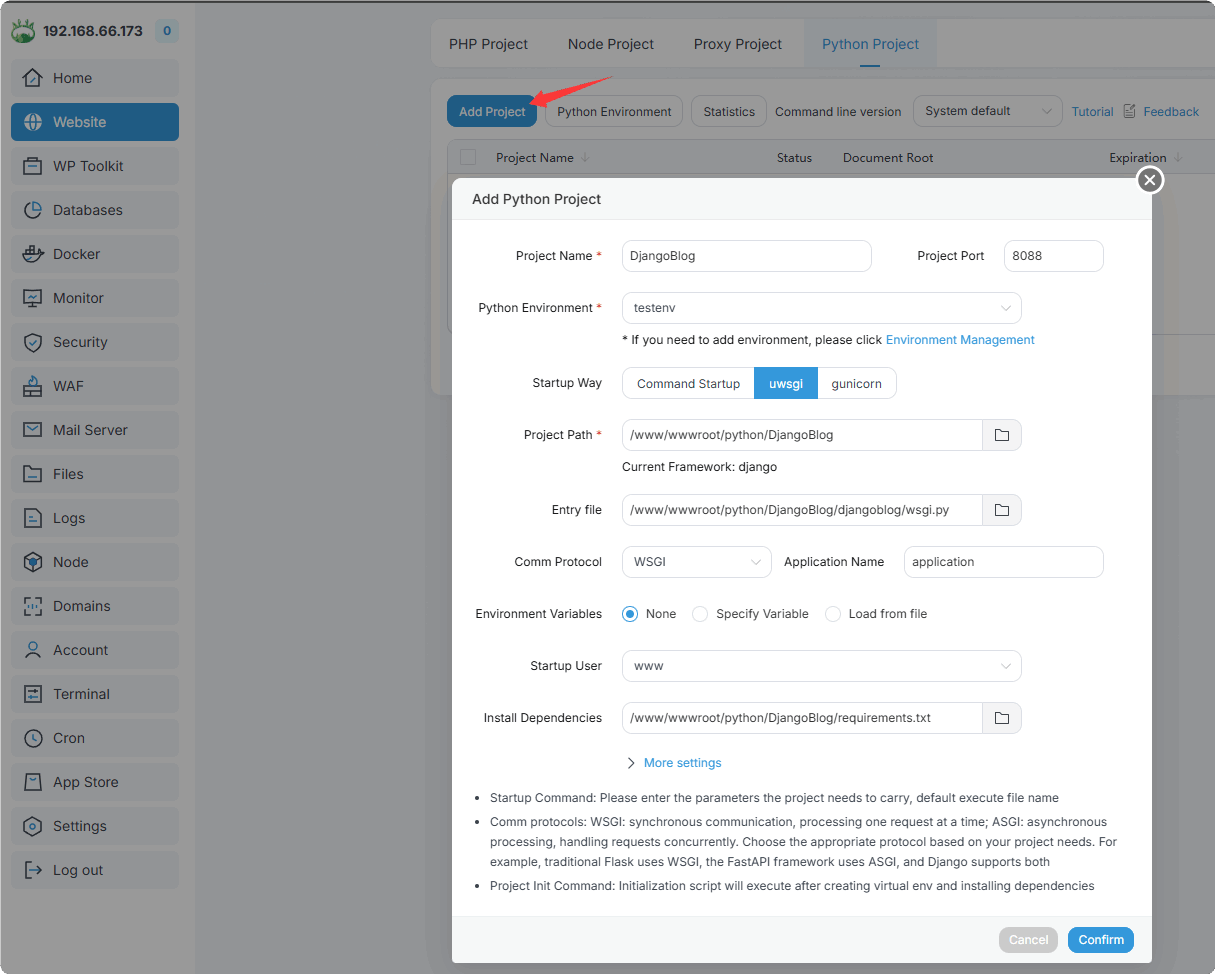This screenshot has height=974, width=1215.
Task: Close the Add Python Project dialog
Action: [1150, 180]
